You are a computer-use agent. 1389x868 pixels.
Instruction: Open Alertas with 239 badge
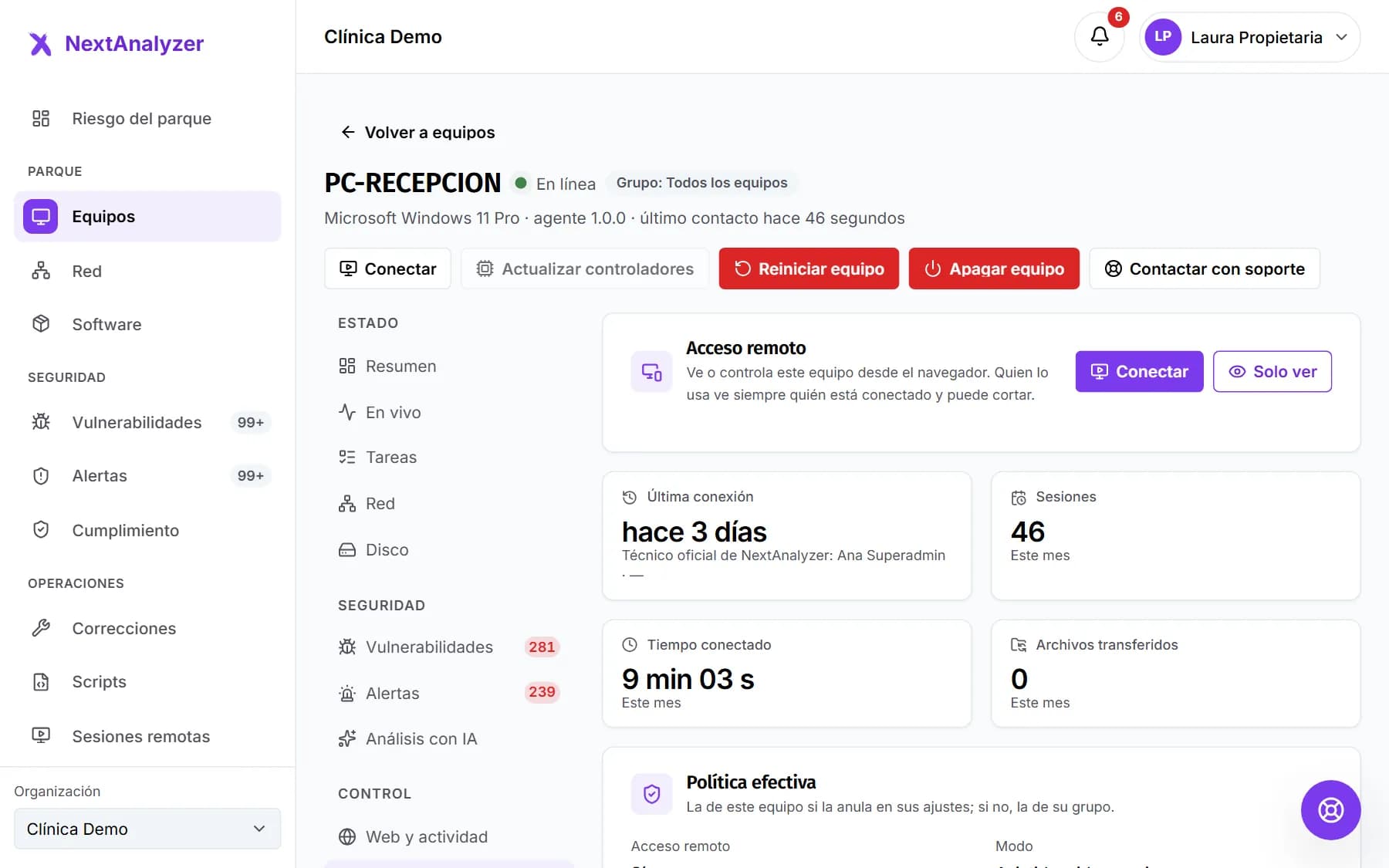[450, 693]
